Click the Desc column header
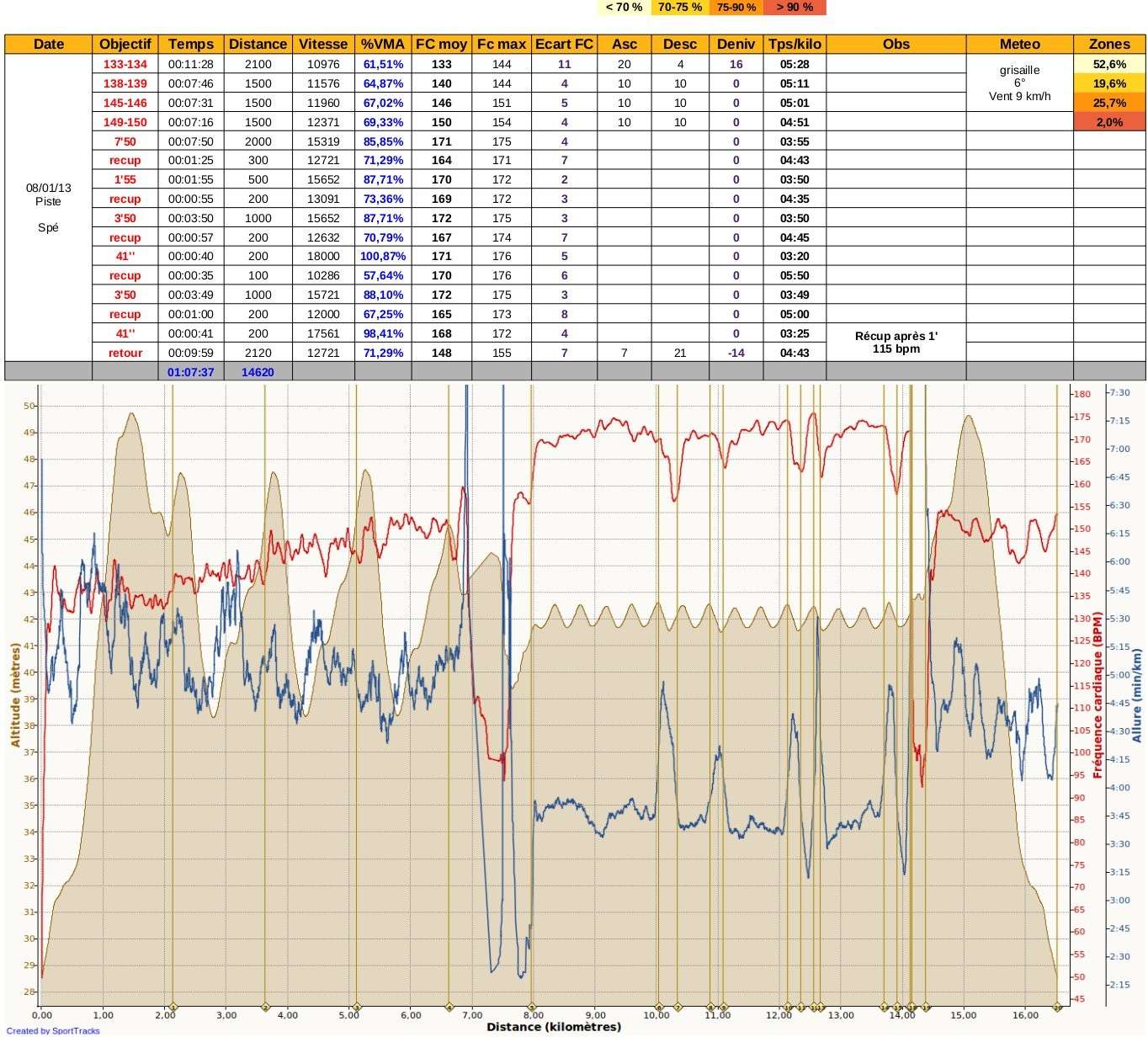 (x=680, y=44)
